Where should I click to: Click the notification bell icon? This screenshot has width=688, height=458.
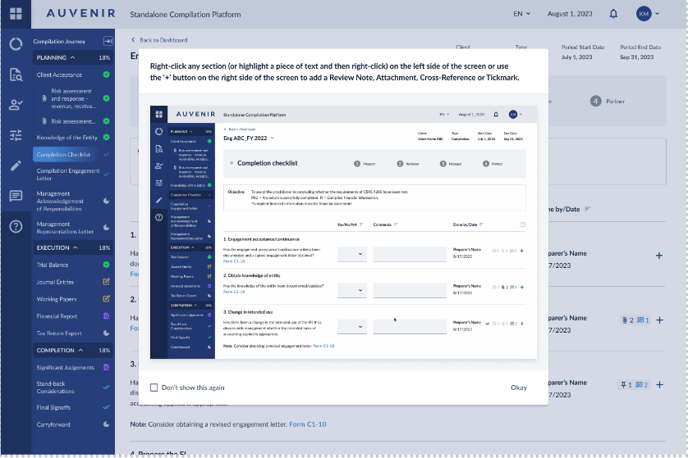[613, 14]
